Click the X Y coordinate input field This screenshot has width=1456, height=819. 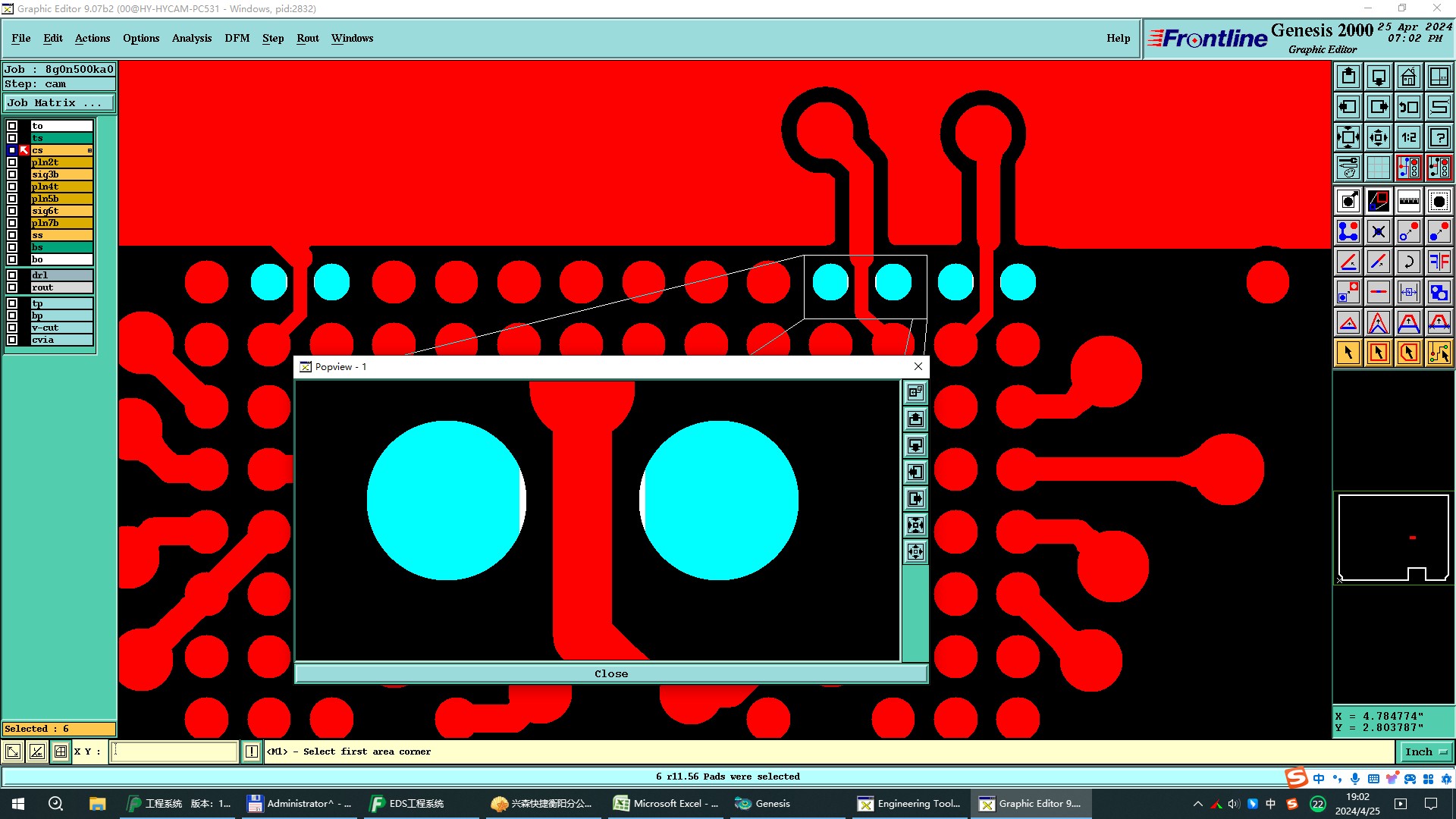pyautogui.click(x=174, y=752)
